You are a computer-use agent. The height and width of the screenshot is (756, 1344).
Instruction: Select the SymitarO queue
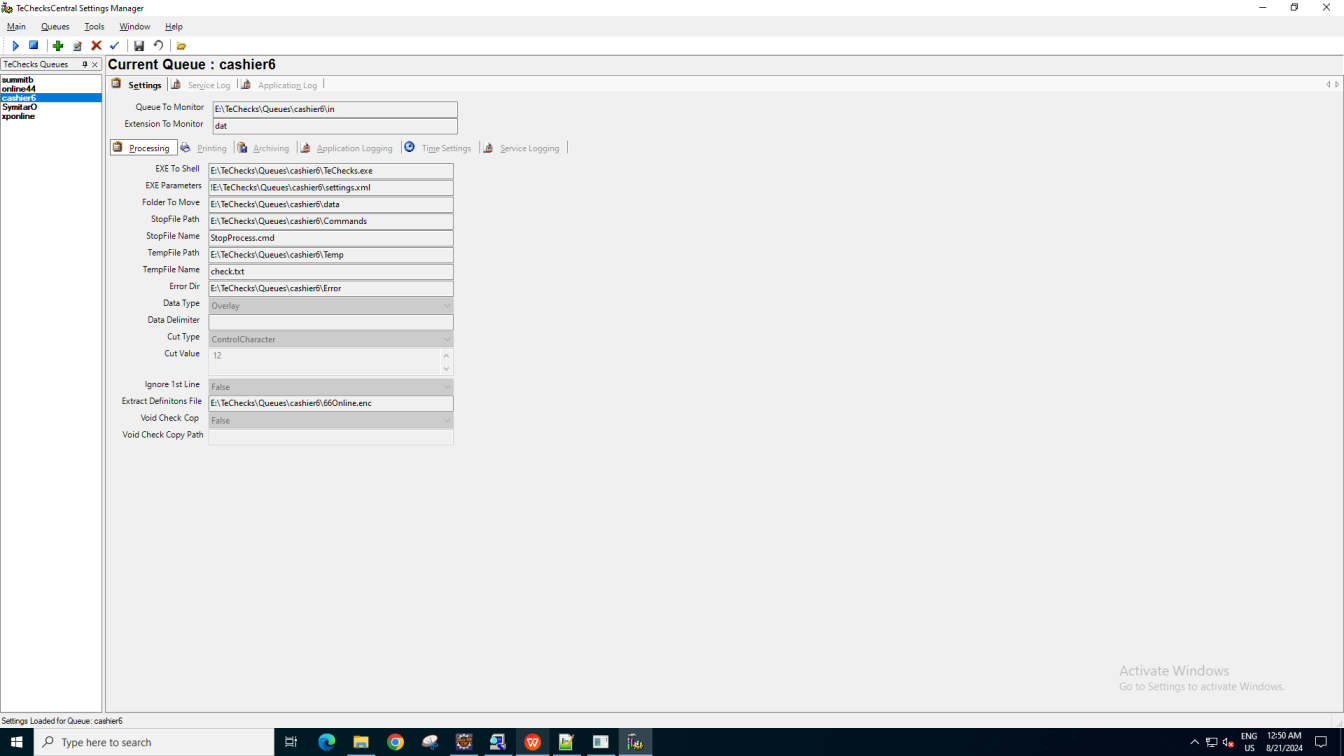50,107
